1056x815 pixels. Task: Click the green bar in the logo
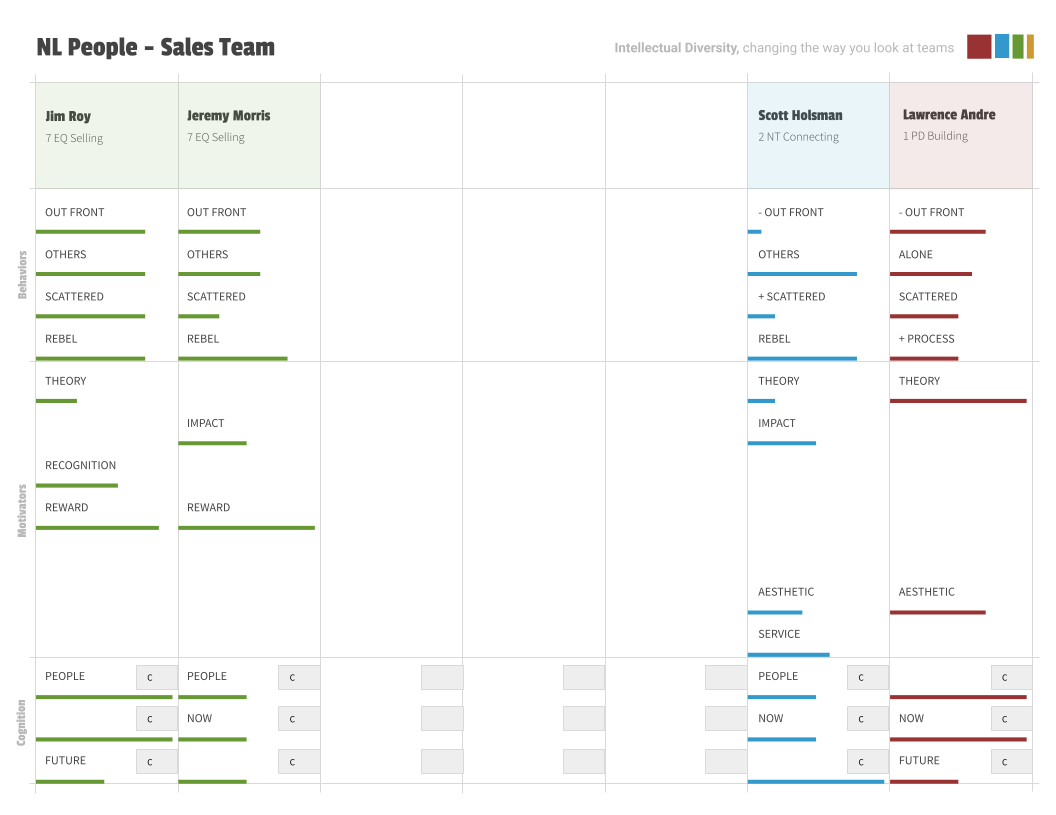1017,47
